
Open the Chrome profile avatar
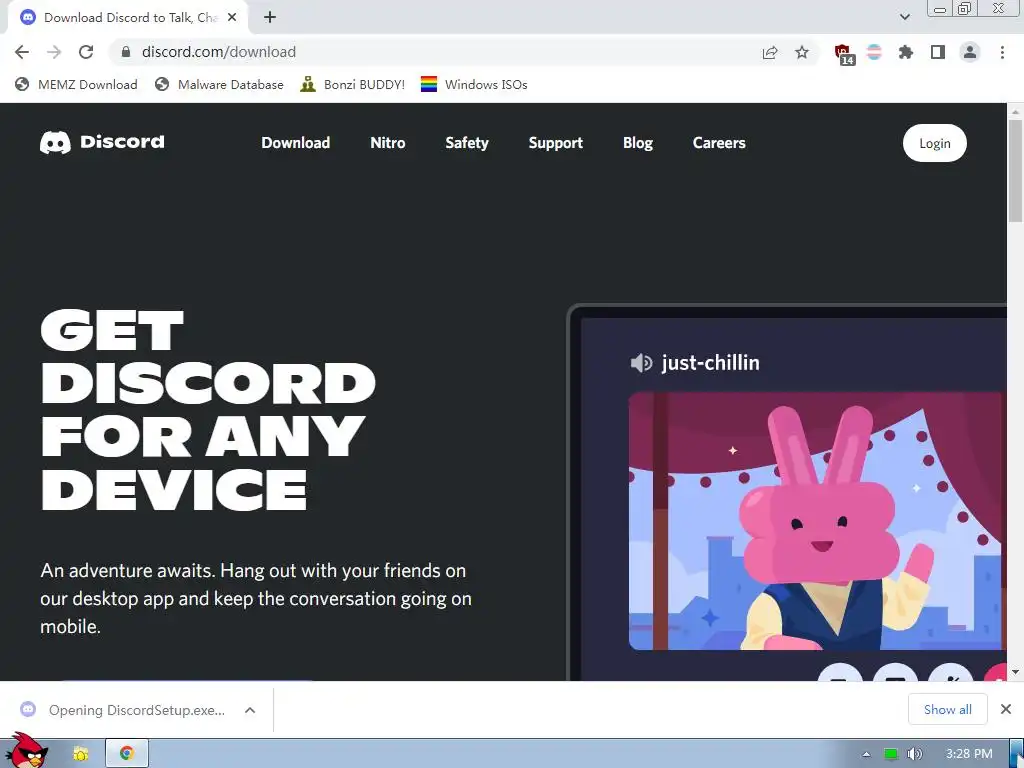[970, 52]
